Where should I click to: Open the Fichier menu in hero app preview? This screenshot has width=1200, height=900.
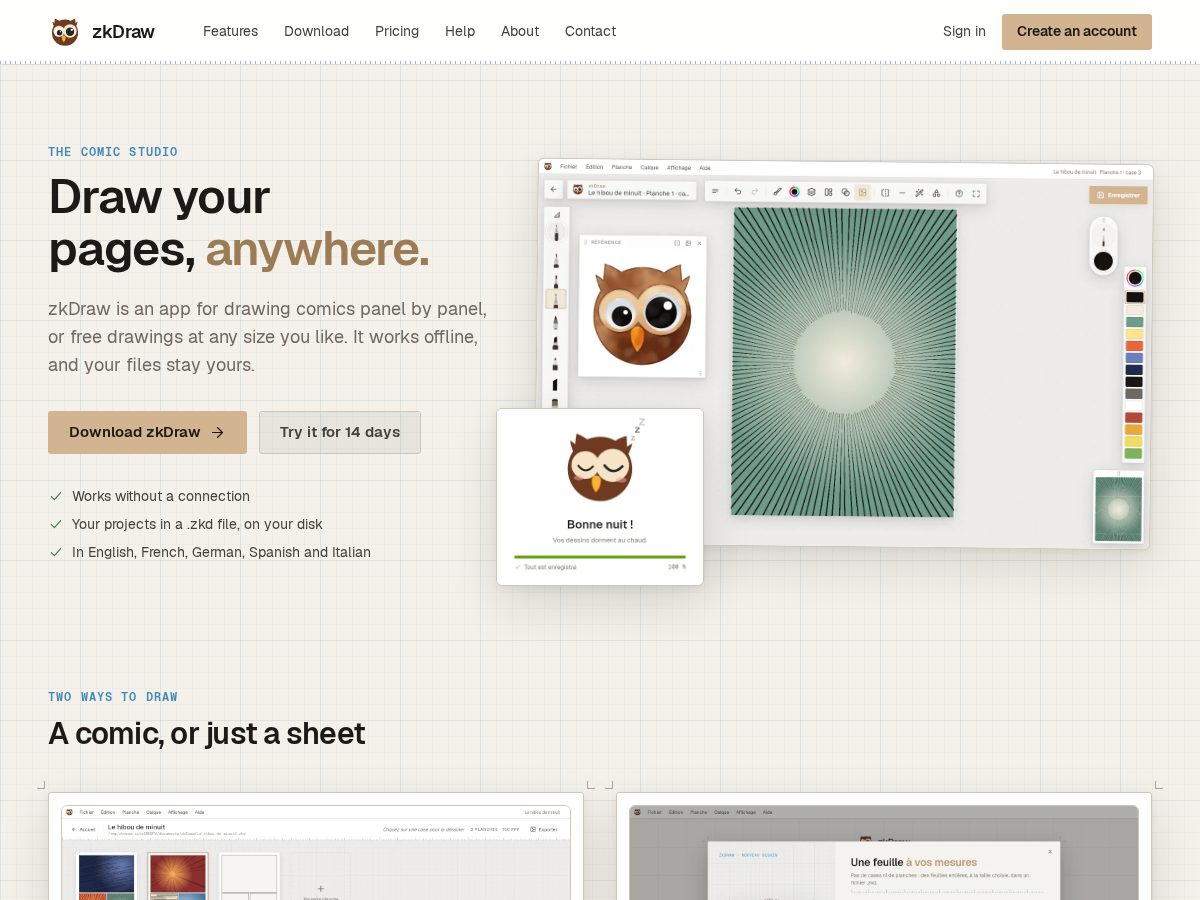568,167
